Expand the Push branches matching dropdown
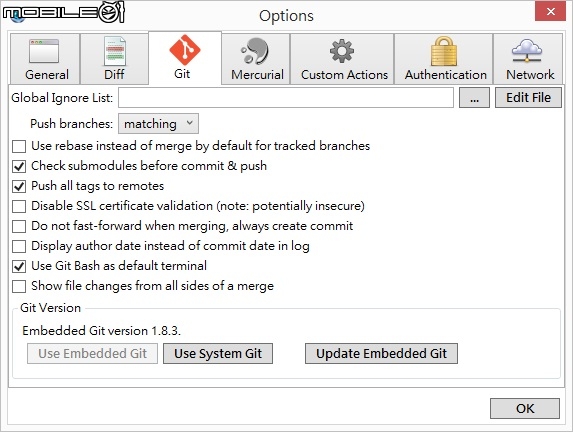Viewport: 573px width, 432px height. (x=158, y=124)
